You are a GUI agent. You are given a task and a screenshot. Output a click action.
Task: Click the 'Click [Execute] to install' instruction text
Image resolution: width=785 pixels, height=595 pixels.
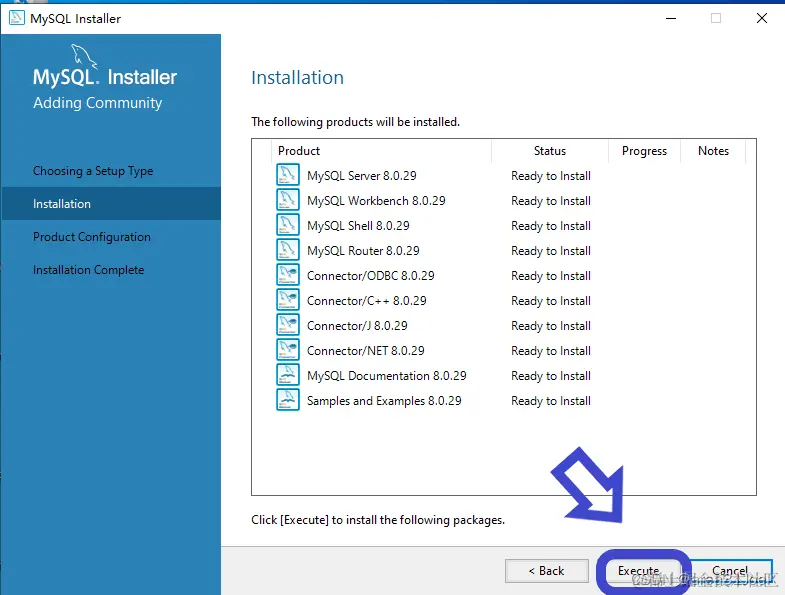[x=378, y=520]
